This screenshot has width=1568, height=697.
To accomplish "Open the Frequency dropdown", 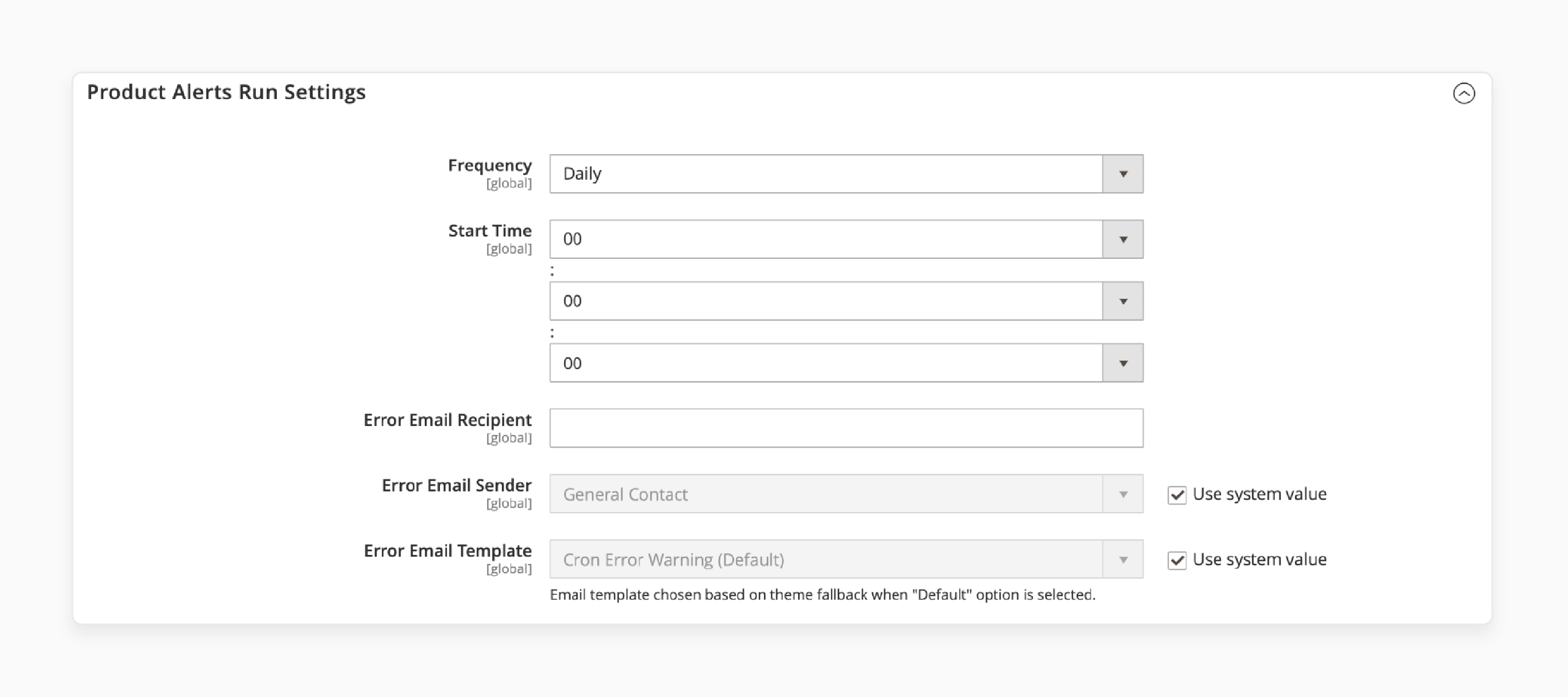I will (x=846, y=174).
